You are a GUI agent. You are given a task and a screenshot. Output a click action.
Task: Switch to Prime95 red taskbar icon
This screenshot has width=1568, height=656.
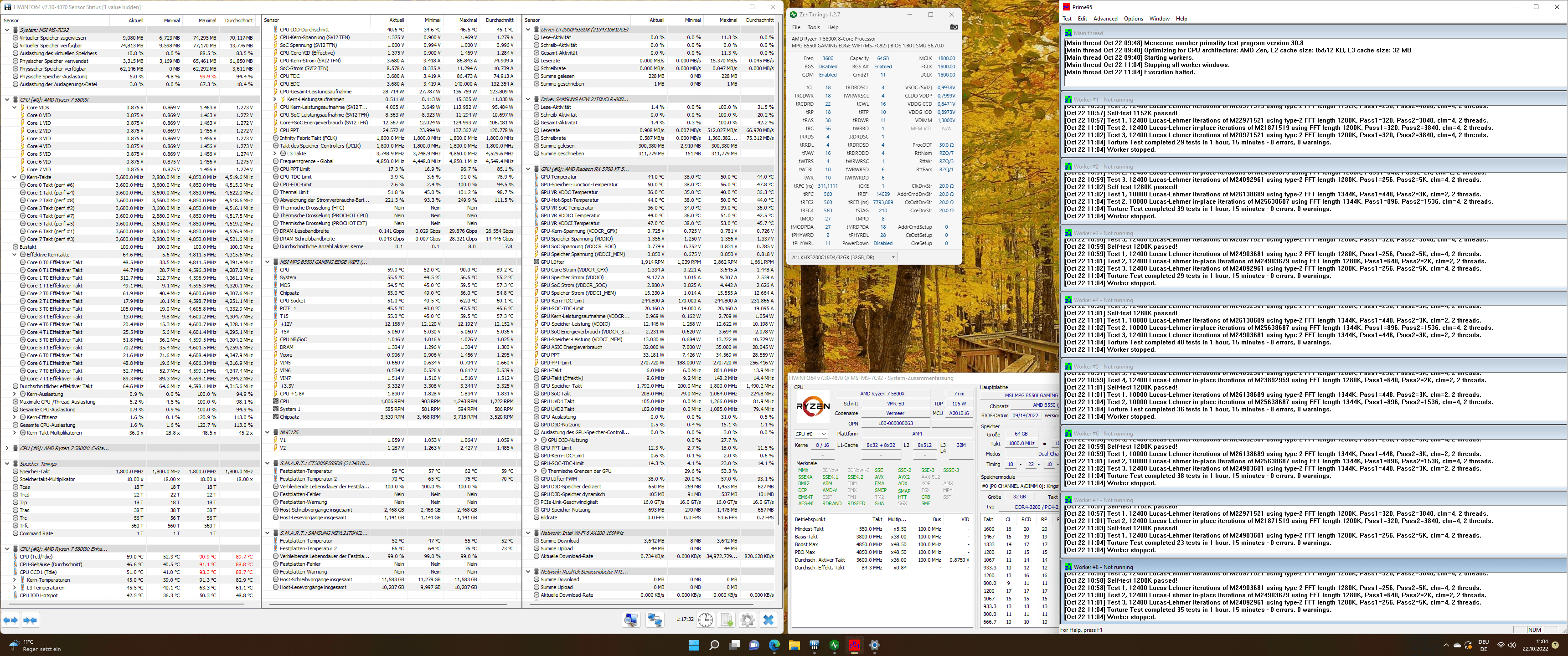[x=855, y=645]
